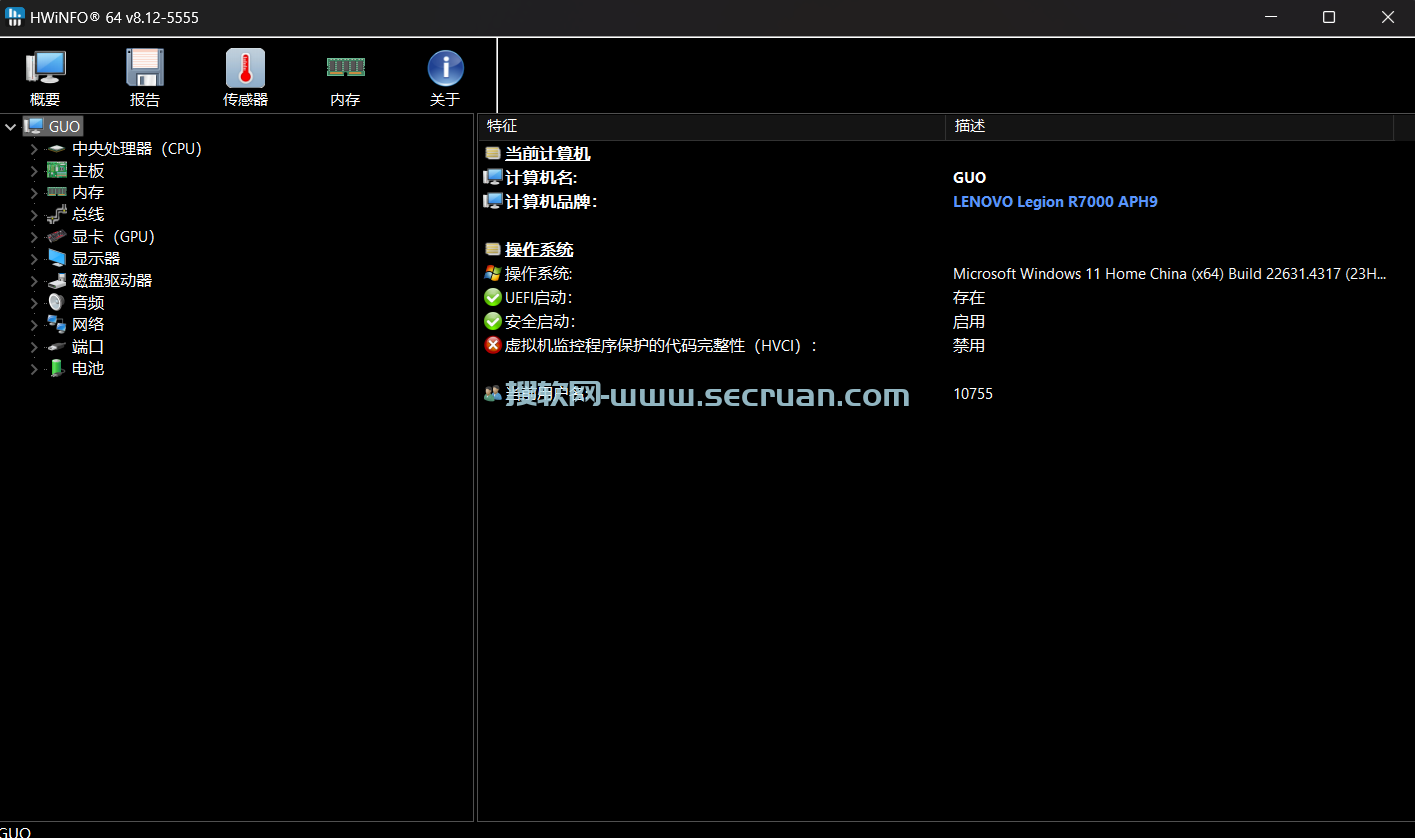Image resolution: width=1415 pixels, height=838 pixels.
Task: Click the 安全启动 value 启用
Action: coord(969,321)
